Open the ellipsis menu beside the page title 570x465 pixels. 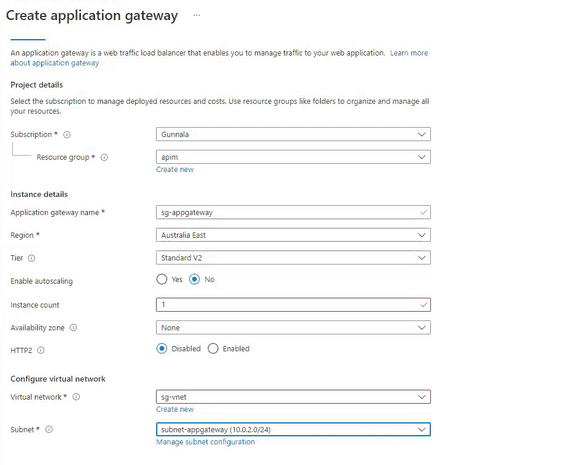pos(197,15)
